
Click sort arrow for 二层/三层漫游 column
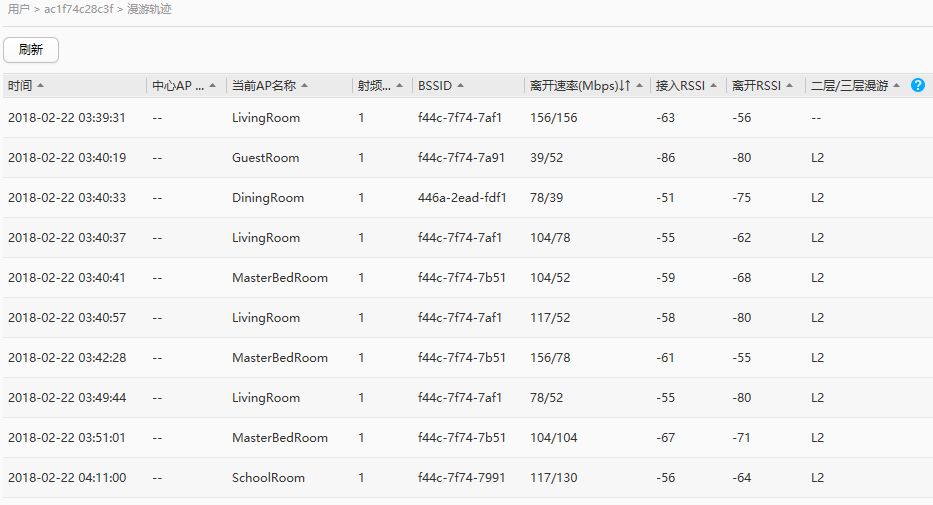coord(897,86)
